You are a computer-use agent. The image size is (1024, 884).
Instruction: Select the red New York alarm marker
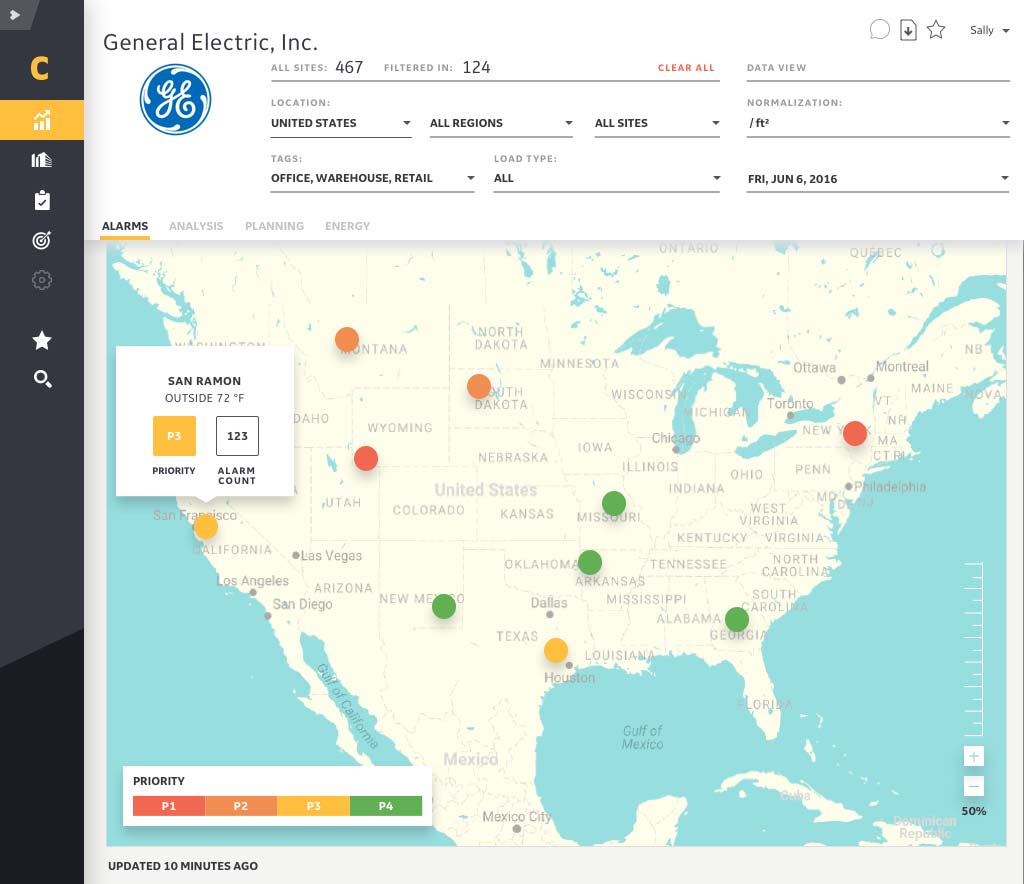(x=854, y=434)
